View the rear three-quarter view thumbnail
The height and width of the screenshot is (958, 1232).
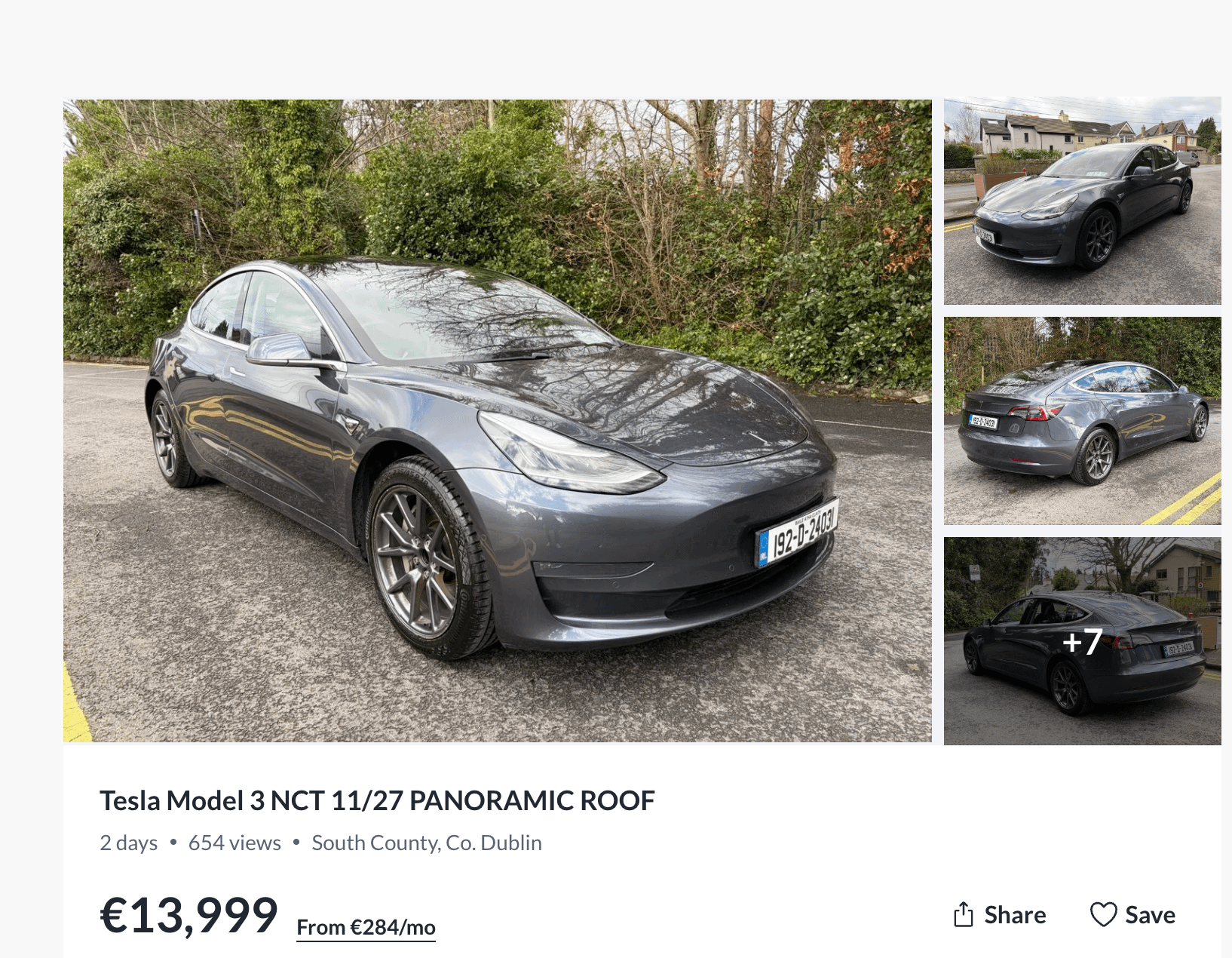pyautogui.click(x=1082, y=421)
